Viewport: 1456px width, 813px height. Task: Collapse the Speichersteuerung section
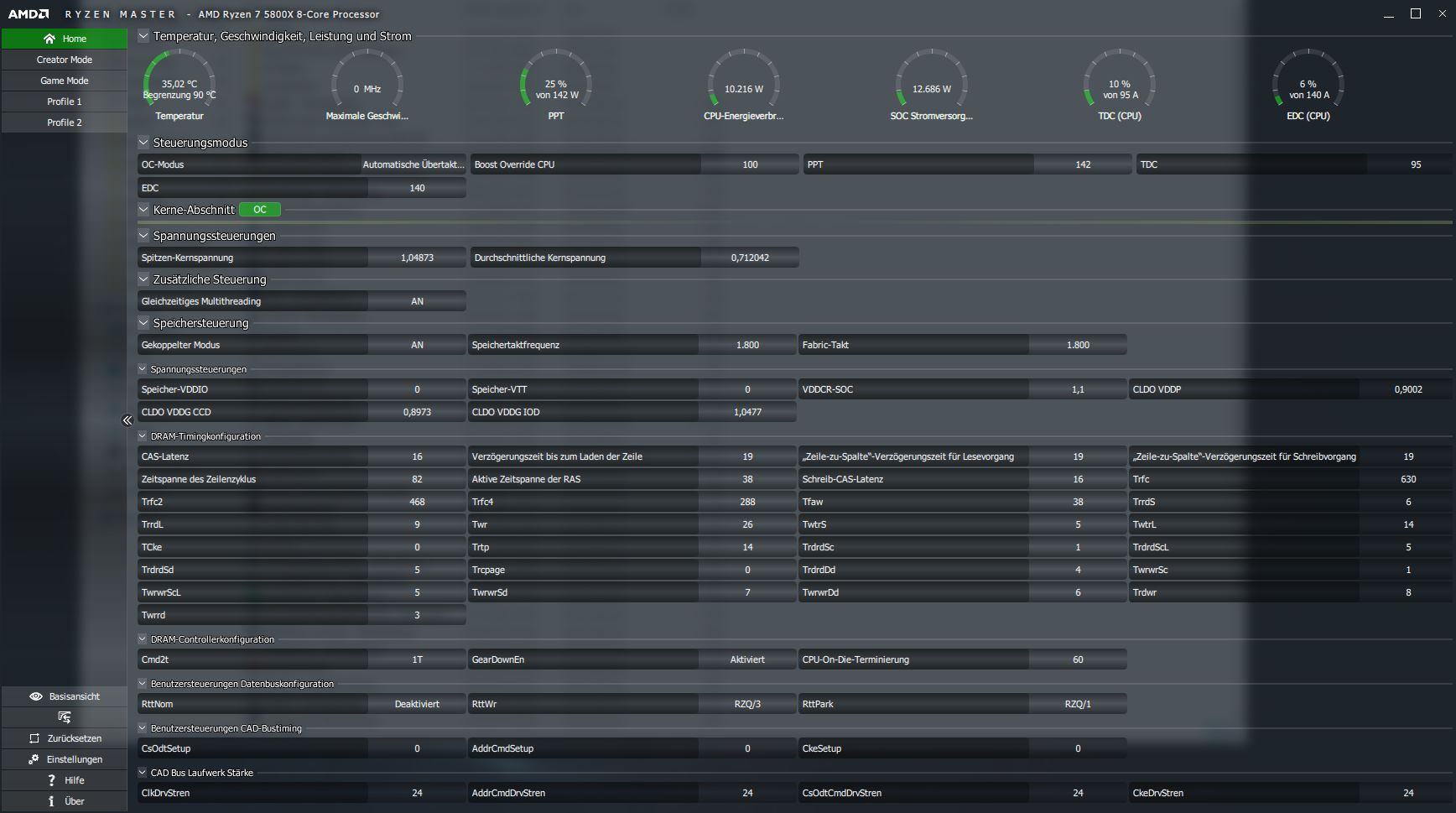(x=143, y=323)
